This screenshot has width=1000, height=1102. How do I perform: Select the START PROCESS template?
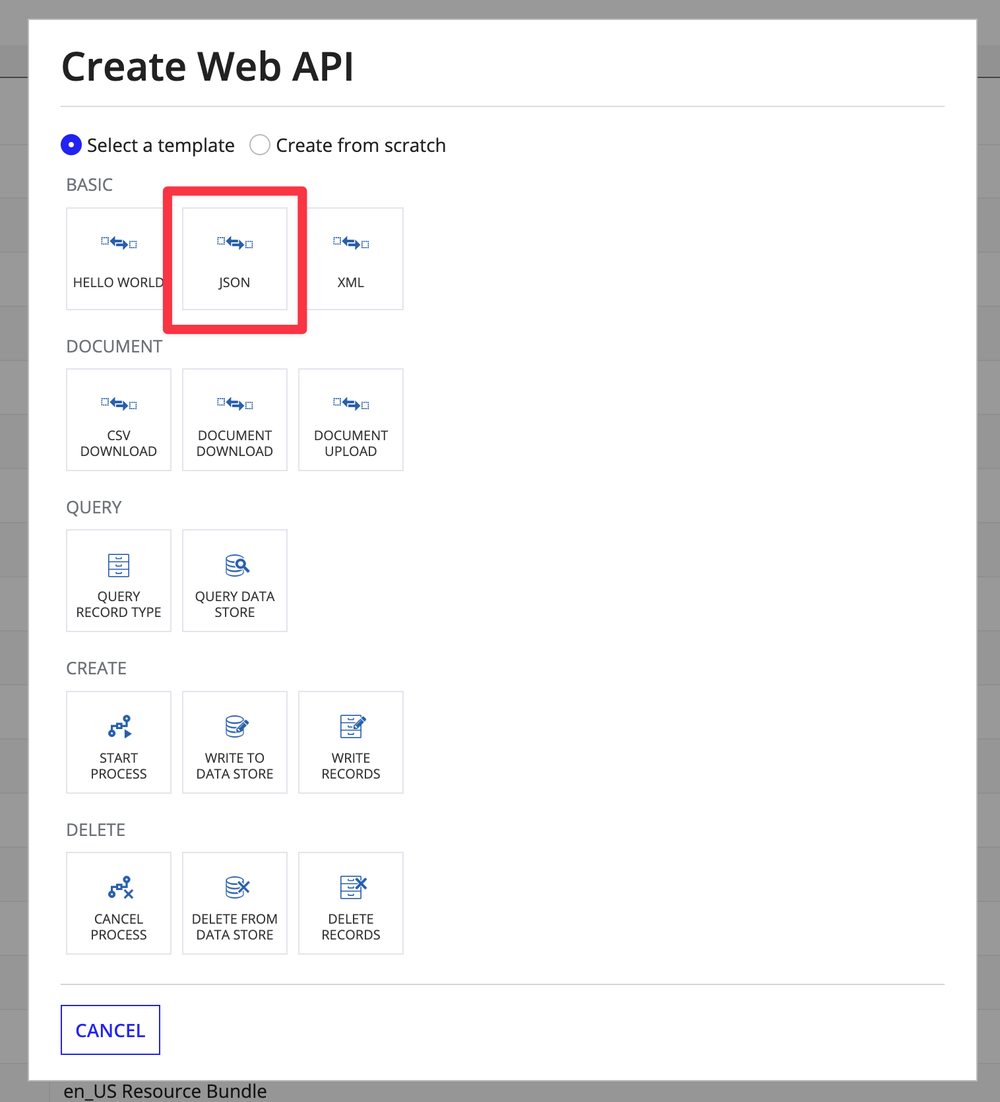click(x=118, y=742)
